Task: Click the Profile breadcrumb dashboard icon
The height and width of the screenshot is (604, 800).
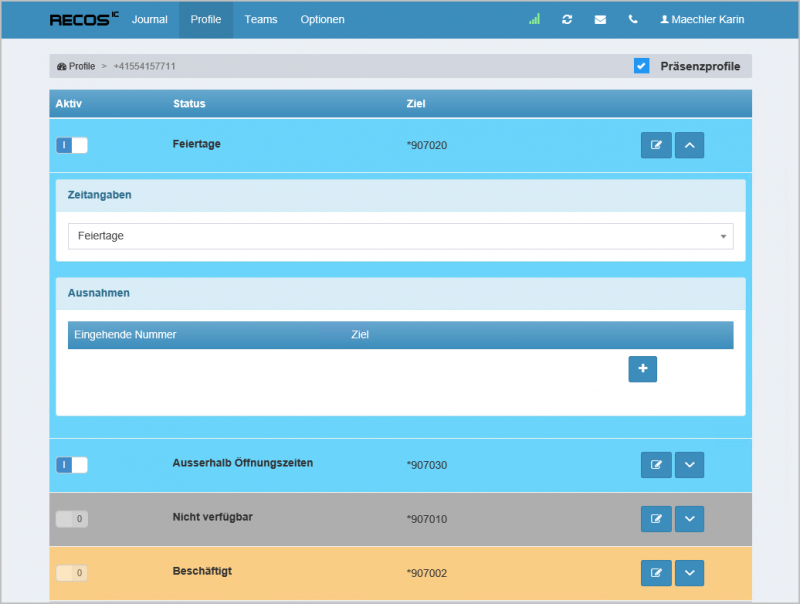Action: point(62,66)
